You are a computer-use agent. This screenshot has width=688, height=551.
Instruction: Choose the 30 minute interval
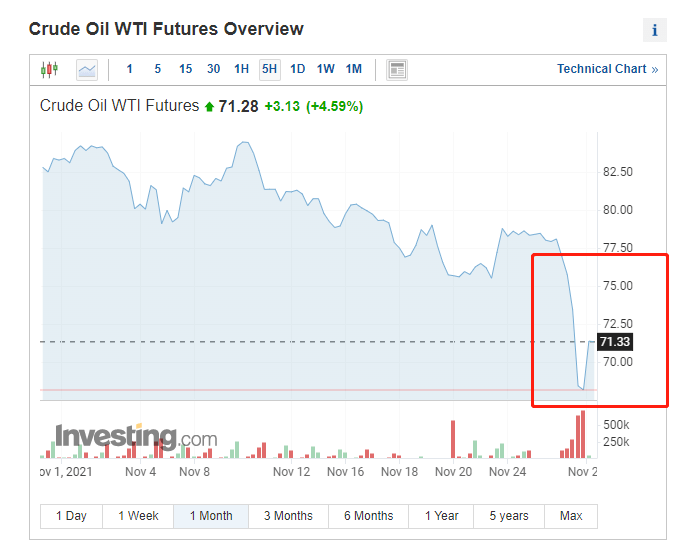click(214, 69)
